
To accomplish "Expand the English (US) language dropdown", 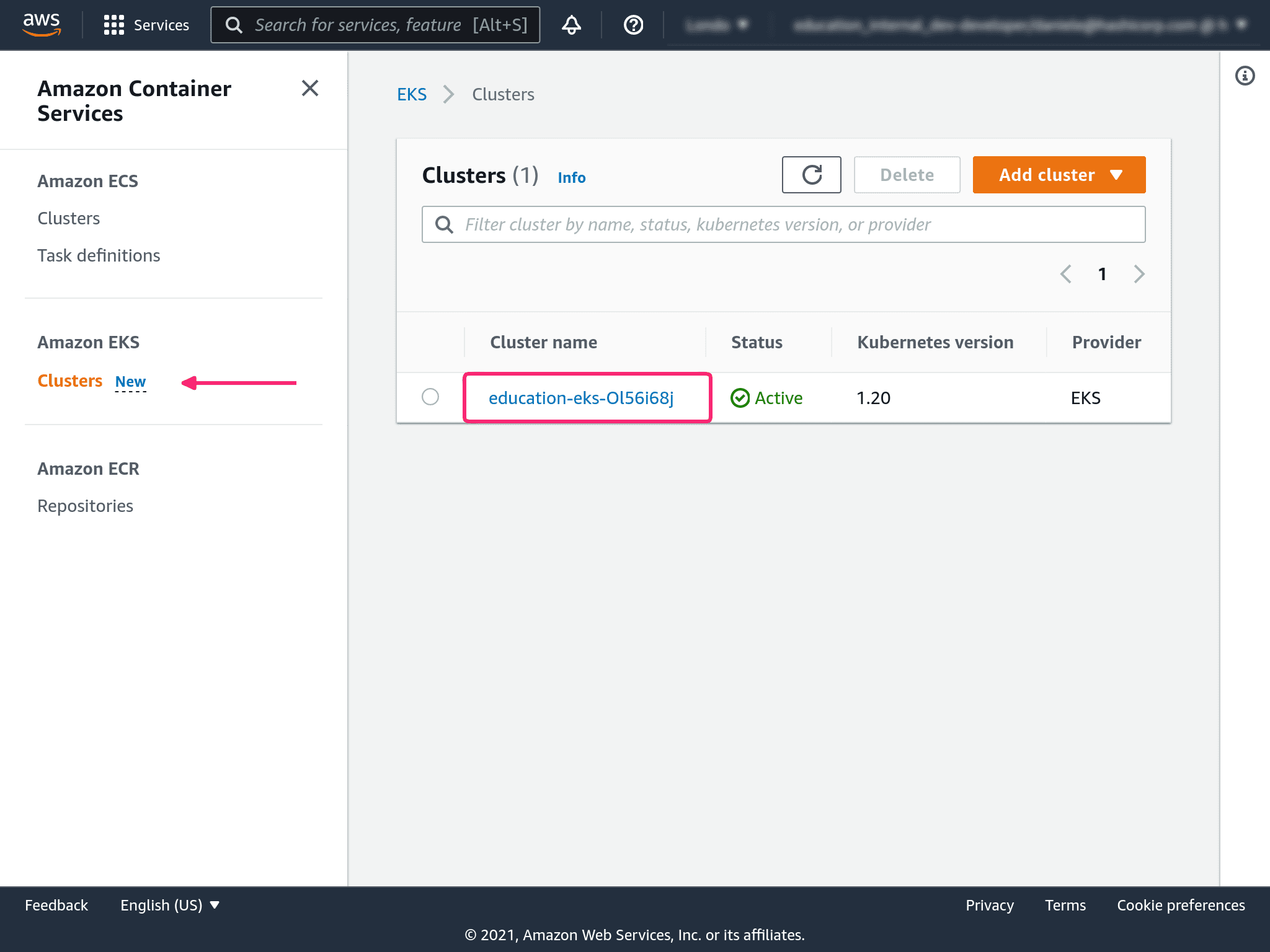I will pyautogui.click(x=170, y=906).
